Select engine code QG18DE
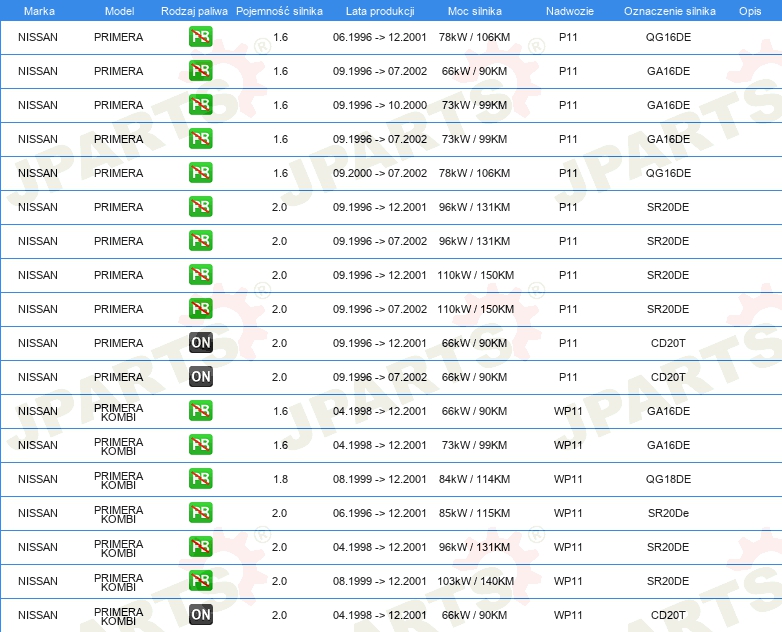Image resolution: width=782 pixels, height=632 pixels. [x=668, y=479]
